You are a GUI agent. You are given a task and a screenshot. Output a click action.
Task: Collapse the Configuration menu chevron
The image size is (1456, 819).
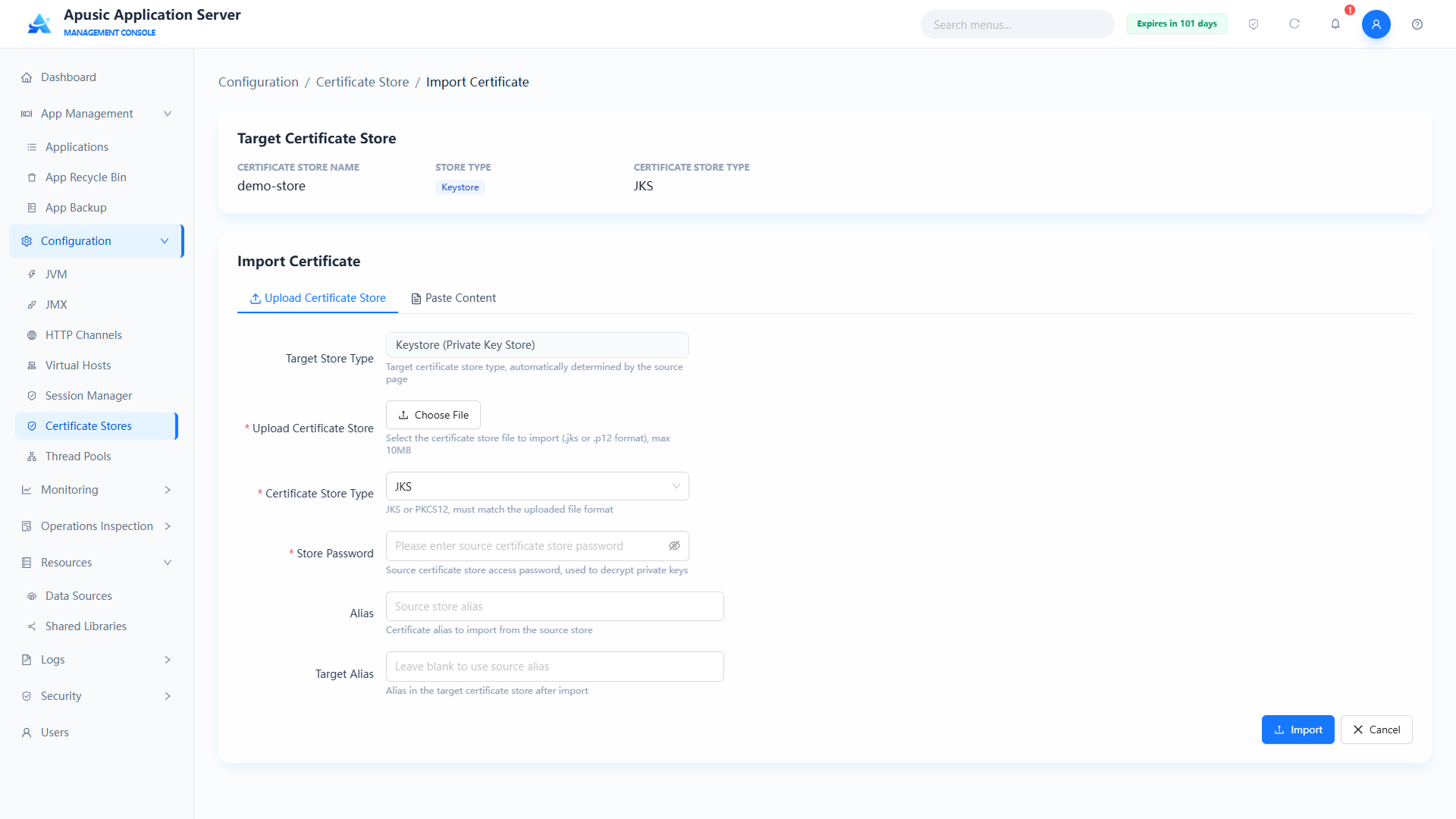[165, 241]
